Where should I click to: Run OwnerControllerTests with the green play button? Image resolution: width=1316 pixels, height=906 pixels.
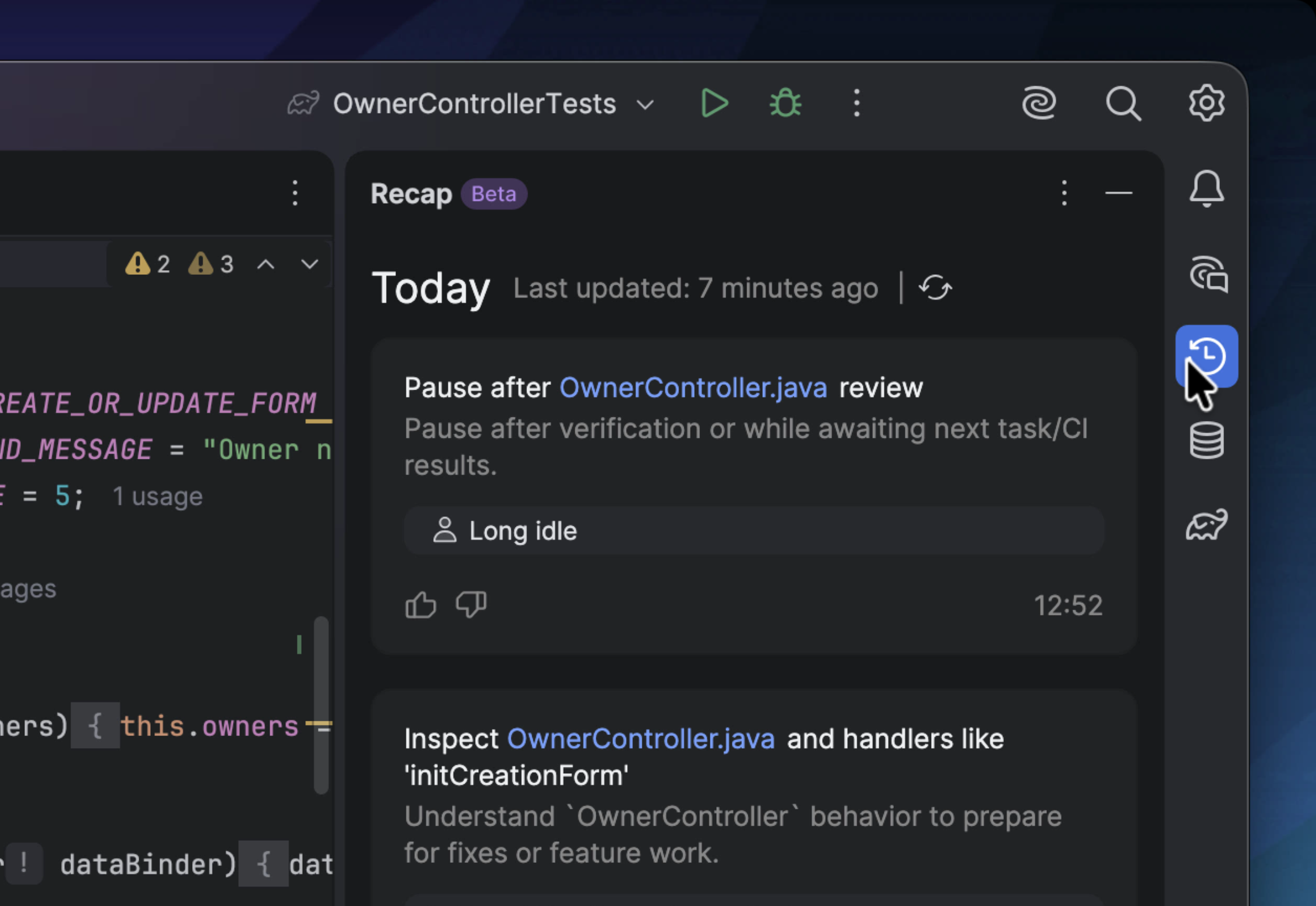coord(714,104)
